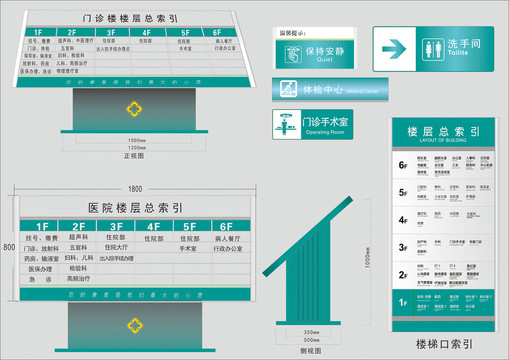Click the quiet hand icon beside 保持安静
The width and height of the screenshot is (509, 360).
(x=293, y=54)
